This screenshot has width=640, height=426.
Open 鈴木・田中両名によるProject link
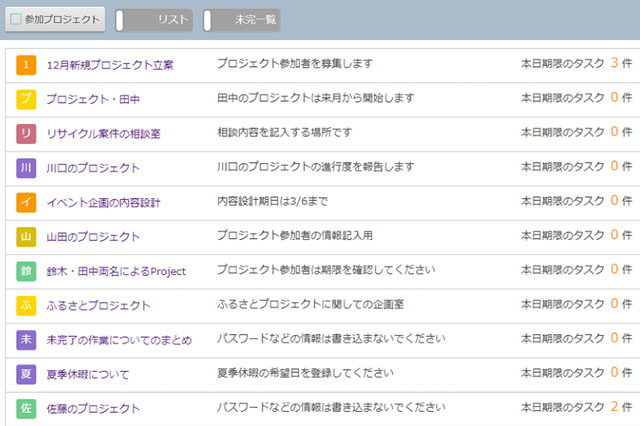(116, 271)
